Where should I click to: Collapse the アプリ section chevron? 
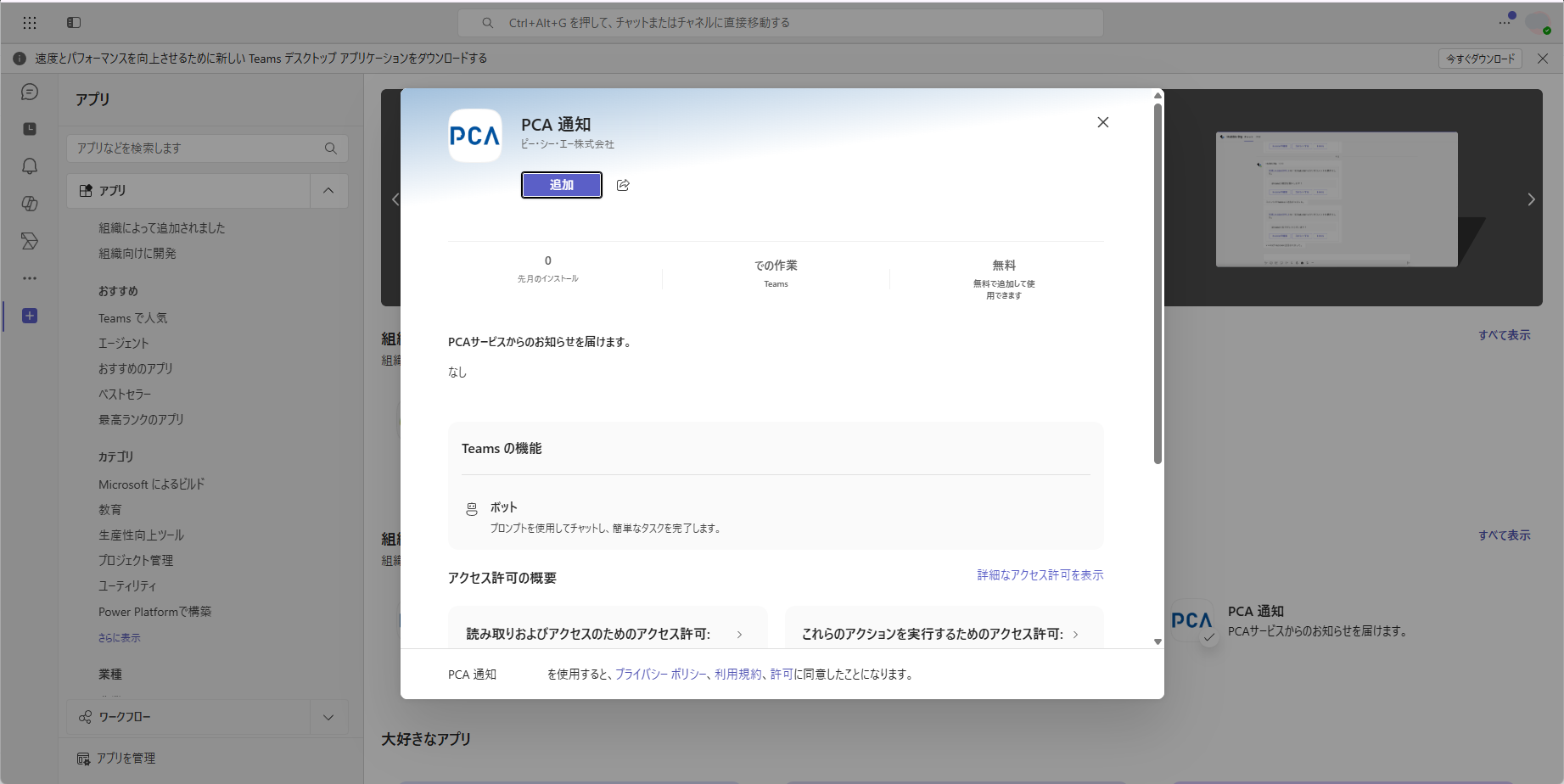328,191
